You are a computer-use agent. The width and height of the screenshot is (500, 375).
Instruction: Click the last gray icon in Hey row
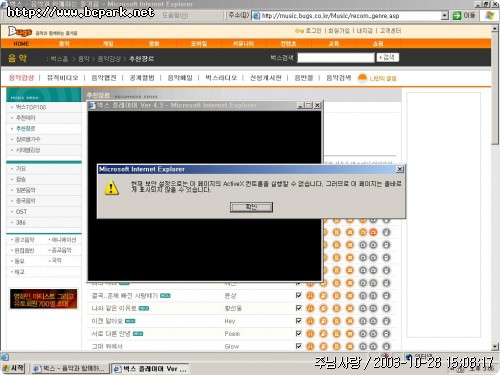[386, 321]
